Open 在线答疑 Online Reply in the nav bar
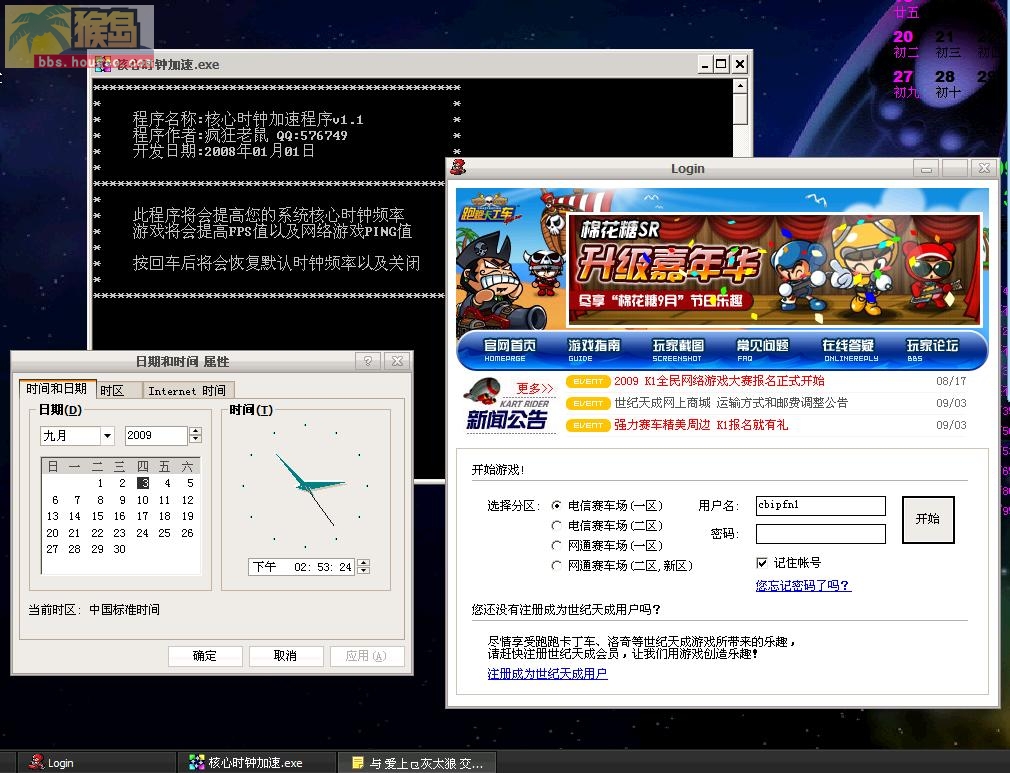 848,350
